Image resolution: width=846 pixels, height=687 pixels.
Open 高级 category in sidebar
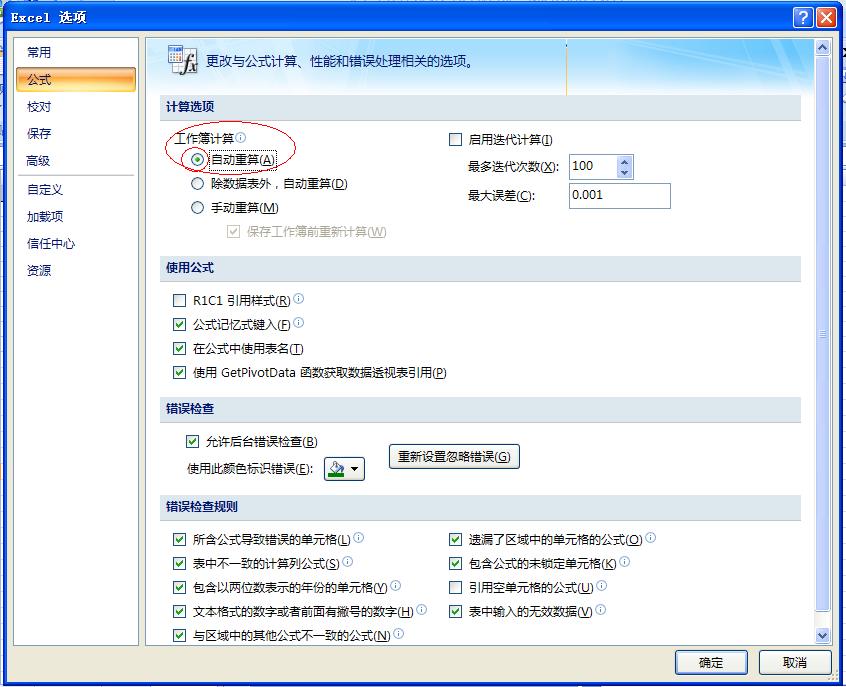click(76, 160)
